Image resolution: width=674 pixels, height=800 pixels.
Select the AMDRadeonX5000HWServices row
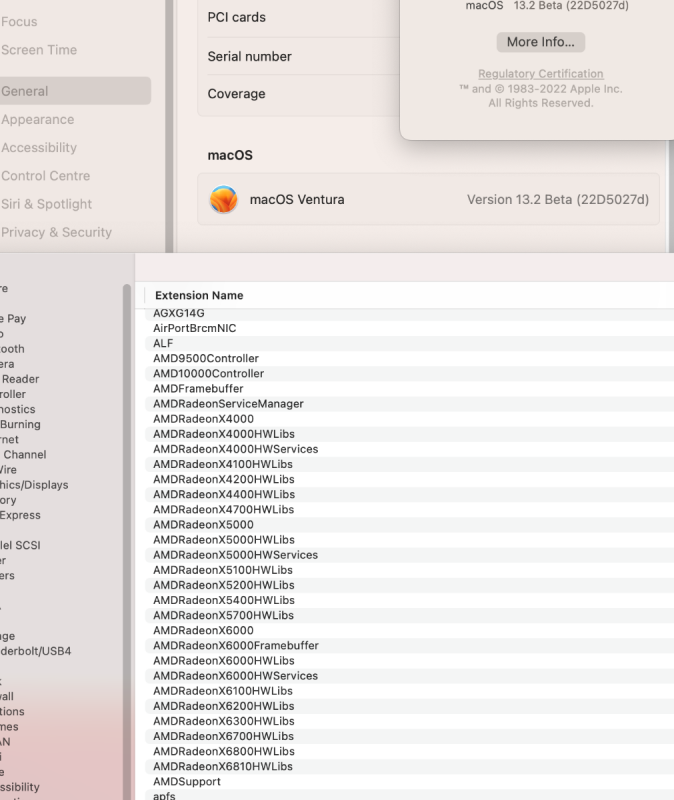(x=409, y=555)
